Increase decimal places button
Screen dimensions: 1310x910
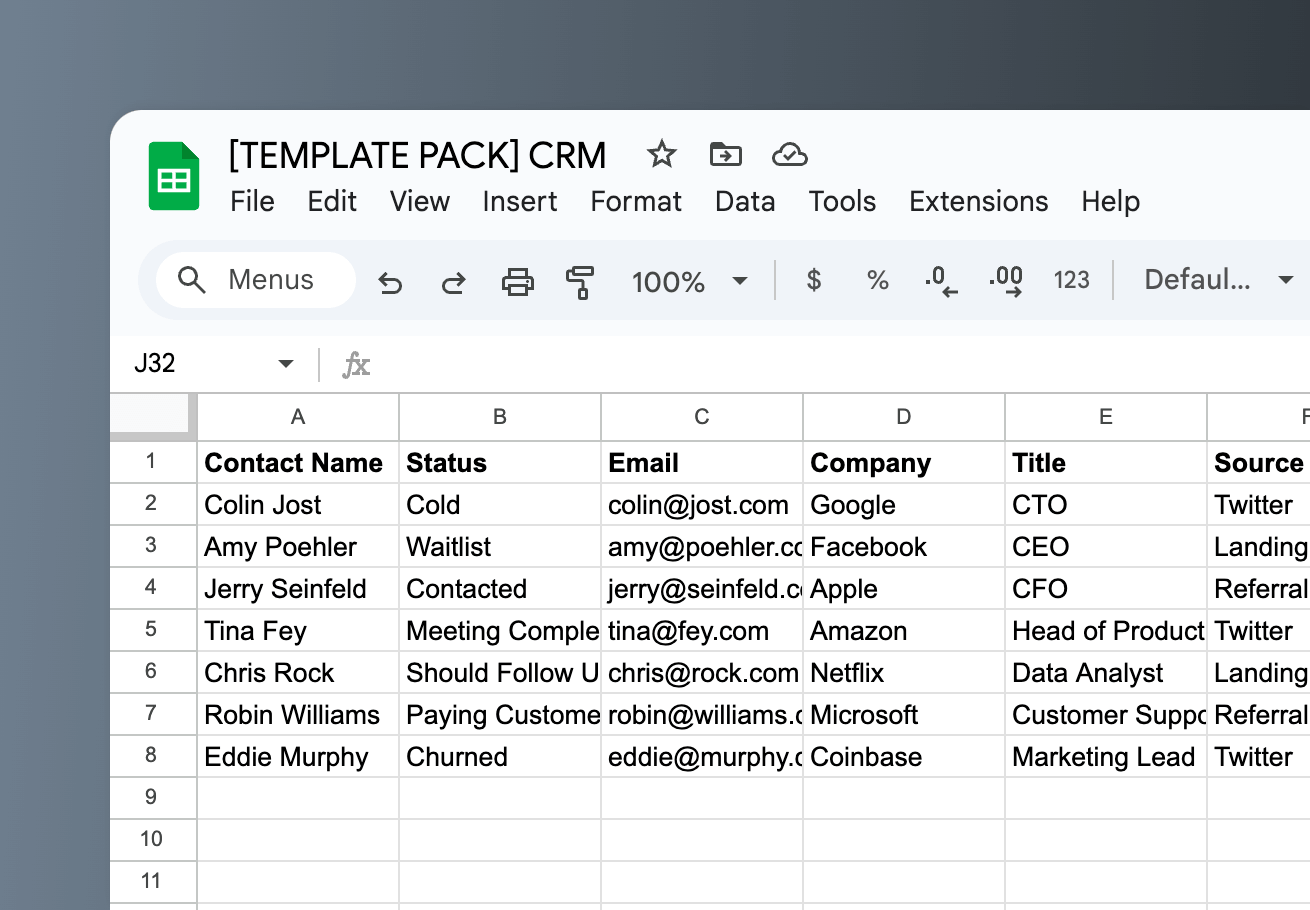click(1005, 282)
